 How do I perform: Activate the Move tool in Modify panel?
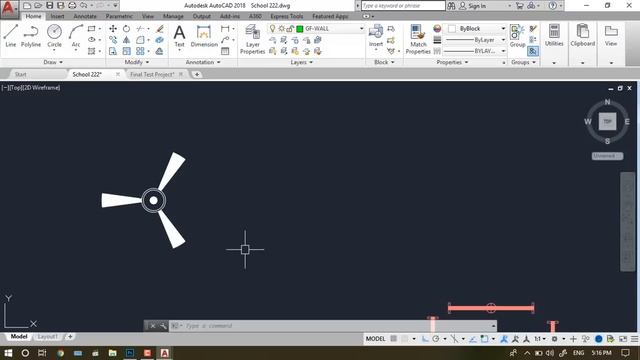(x=113, y=29)
